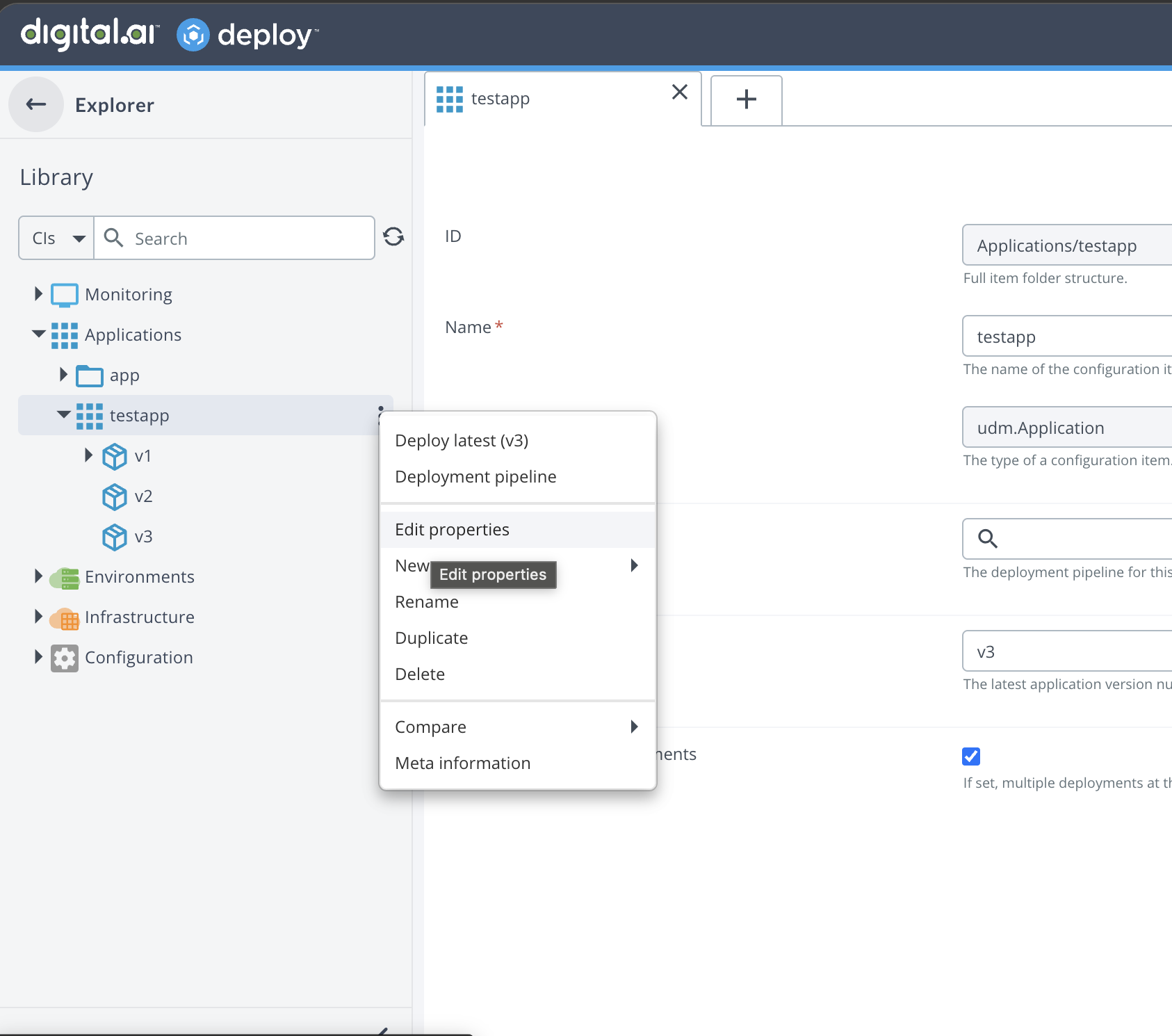Click the Name field containing testapp
Screen dimensions: 1172x1036
pos(1067,336)
